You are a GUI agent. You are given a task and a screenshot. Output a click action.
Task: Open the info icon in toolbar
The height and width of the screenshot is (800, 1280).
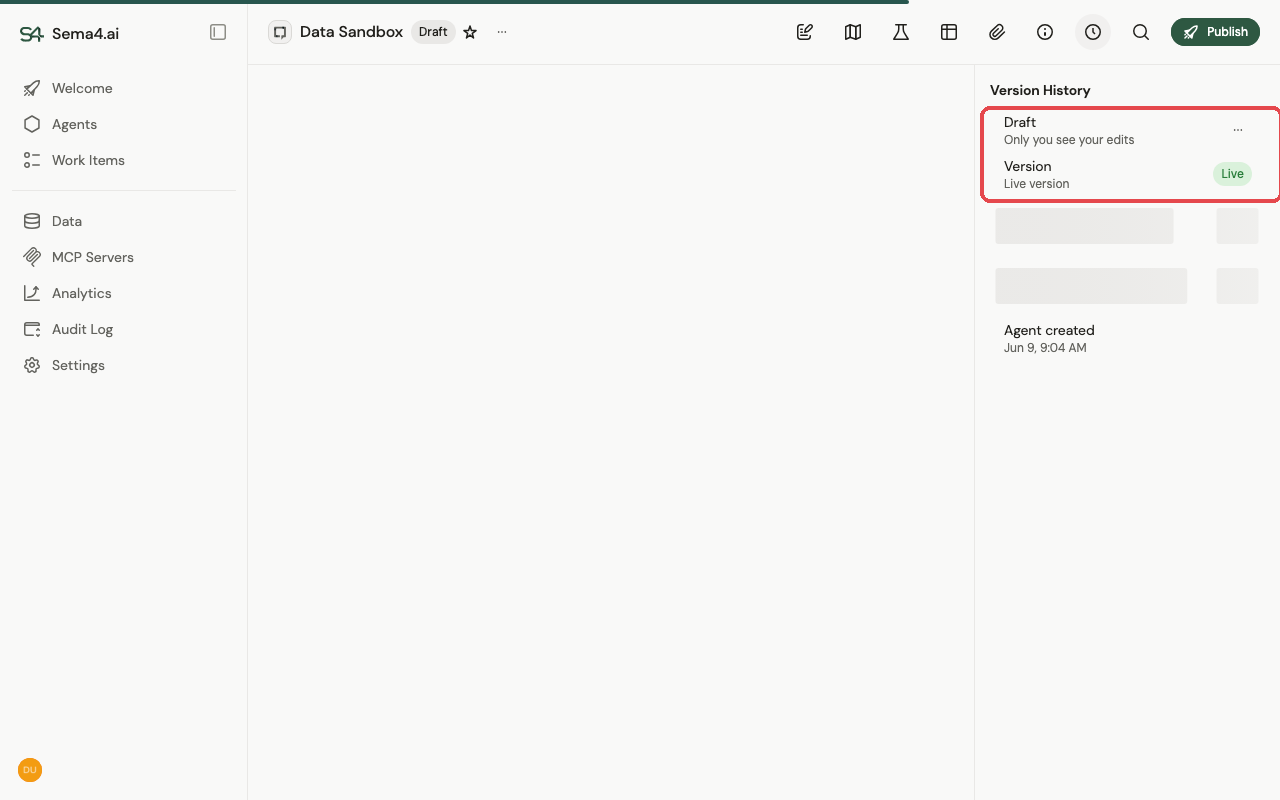click(x=1045, y=32)
